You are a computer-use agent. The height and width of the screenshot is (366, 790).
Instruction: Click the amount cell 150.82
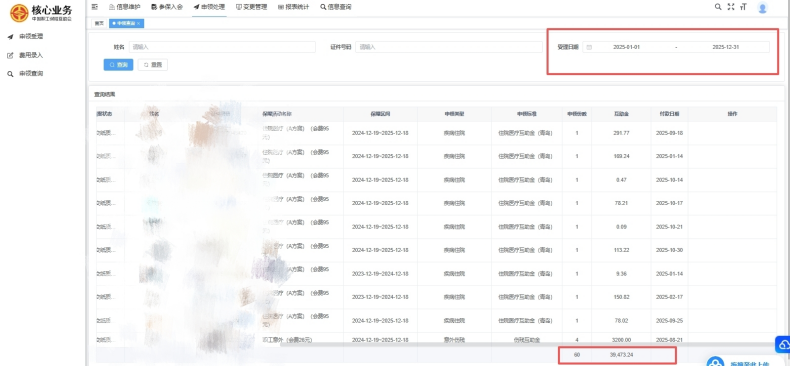click(621, 297)
